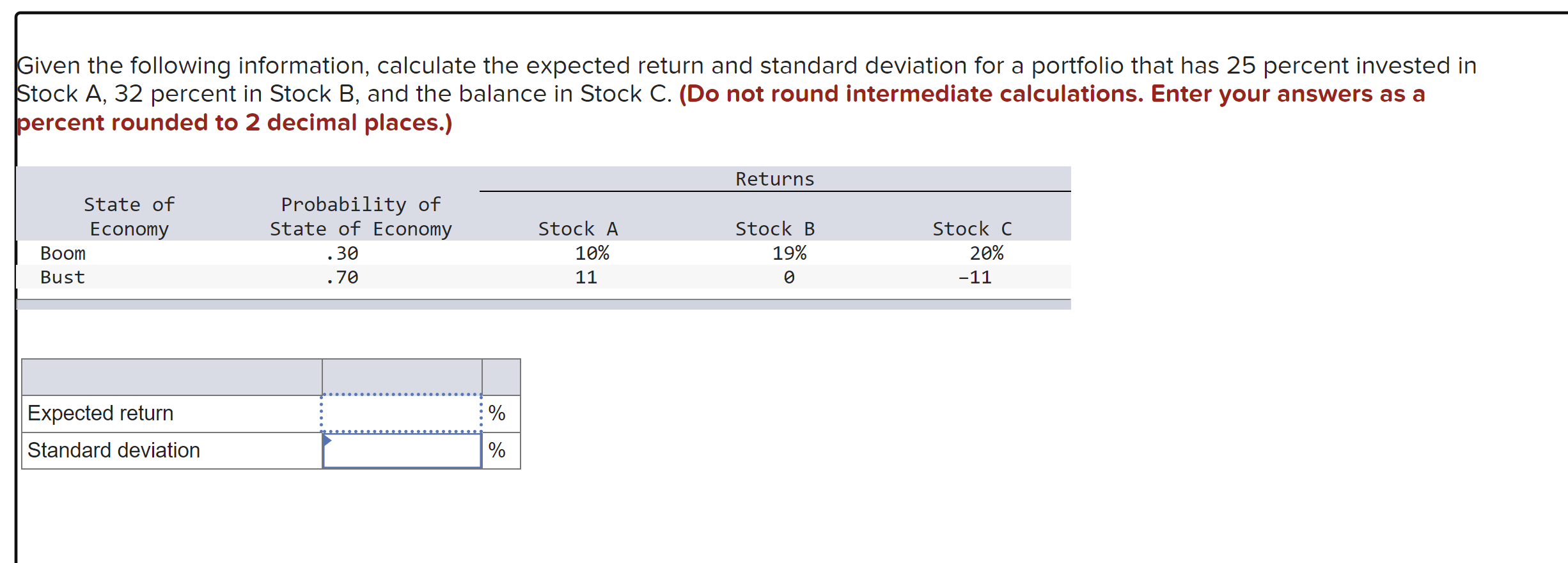Select the Standard deviation row label
Viewport: 1568px width, 563px height.
click(x=113, y=450)
